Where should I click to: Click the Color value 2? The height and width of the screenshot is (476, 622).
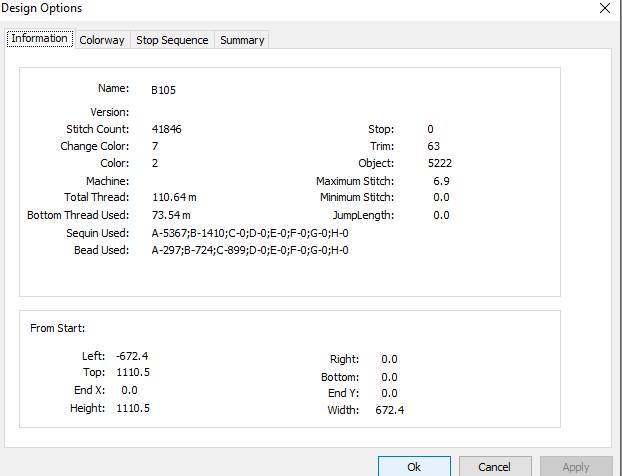click(155, 163)
